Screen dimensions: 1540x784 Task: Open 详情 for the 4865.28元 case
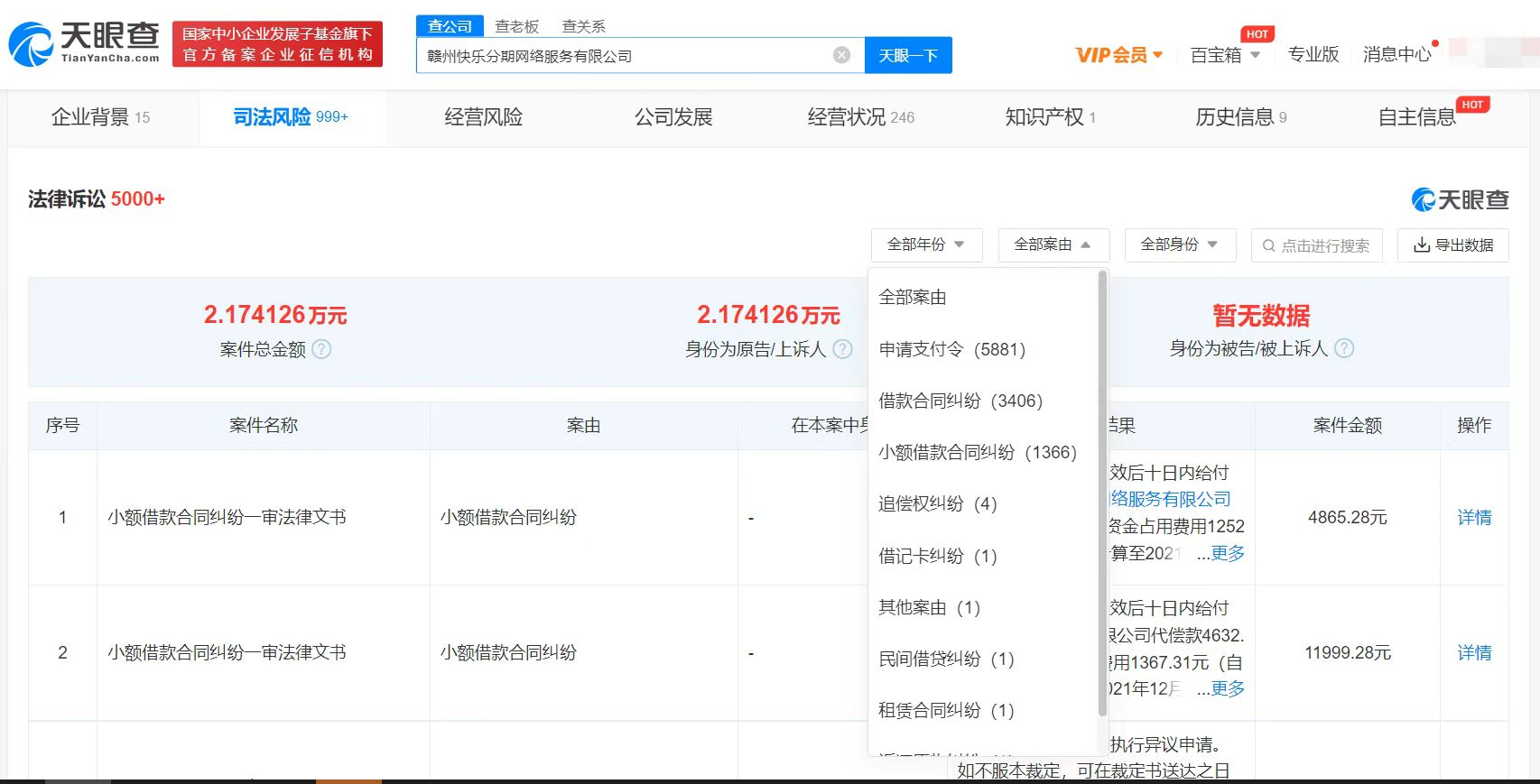coord(1474,517)
